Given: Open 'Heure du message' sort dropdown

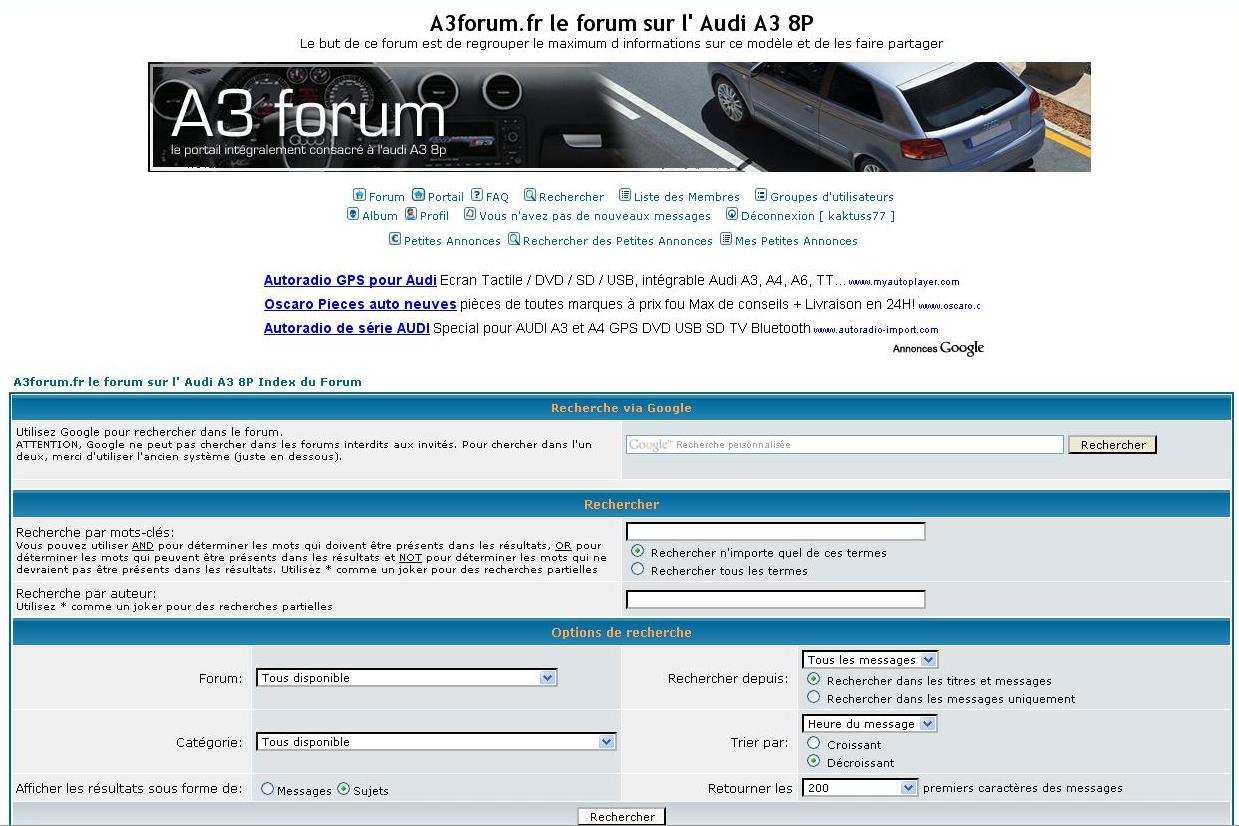Looking at the screenshot, I should pyautogui.click(x=870, y=724).
